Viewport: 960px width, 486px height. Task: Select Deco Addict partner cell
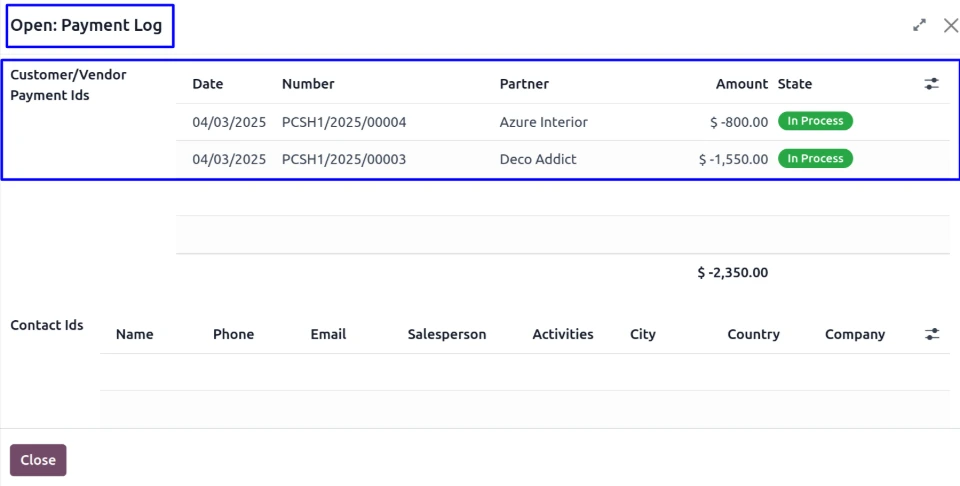point(538,159)
